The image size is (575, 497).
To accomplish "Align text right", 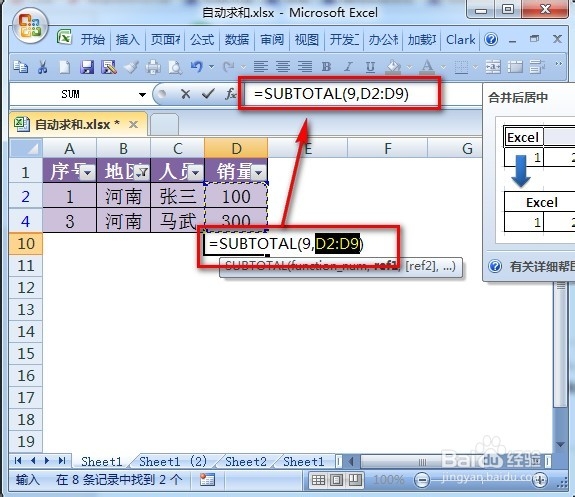I will 305,67.
